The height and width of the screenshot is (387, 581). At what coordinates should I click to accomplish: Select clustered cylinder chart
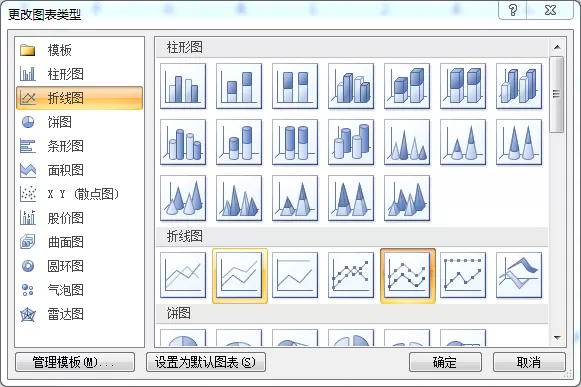tap(183, 142)
